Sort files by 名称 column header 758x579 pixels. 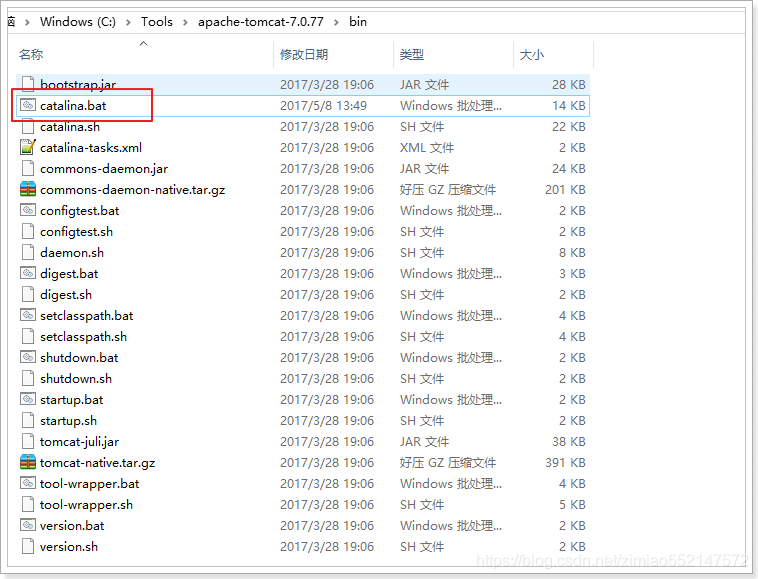31,54
